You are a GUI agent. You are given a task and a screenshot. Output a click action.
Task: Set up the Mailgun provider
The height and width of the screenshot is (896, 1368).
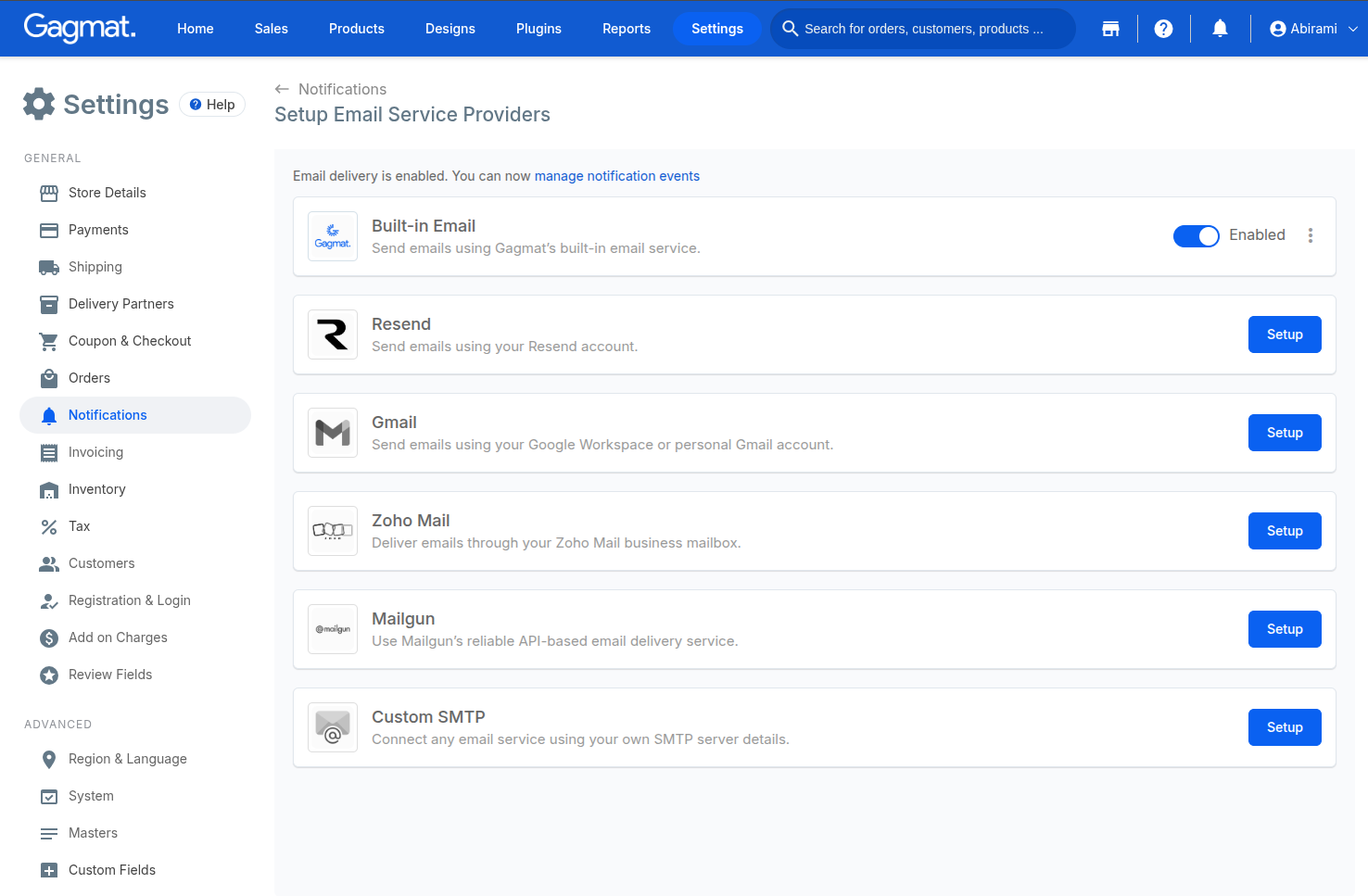[x=1285, y=629]
